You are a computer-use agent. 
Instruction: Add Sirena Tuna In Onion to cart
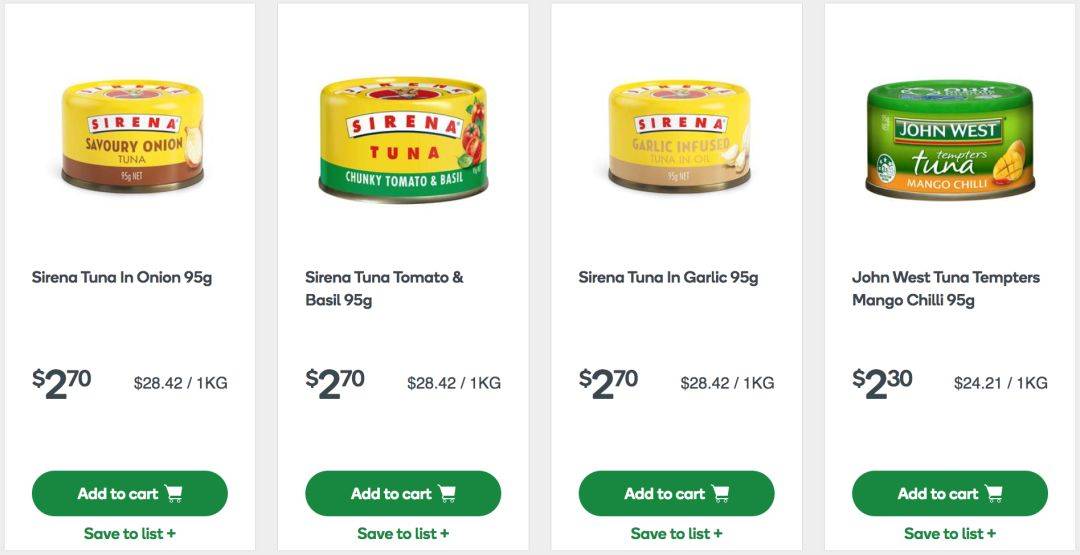pyautogui.click(x=129, y=494)
